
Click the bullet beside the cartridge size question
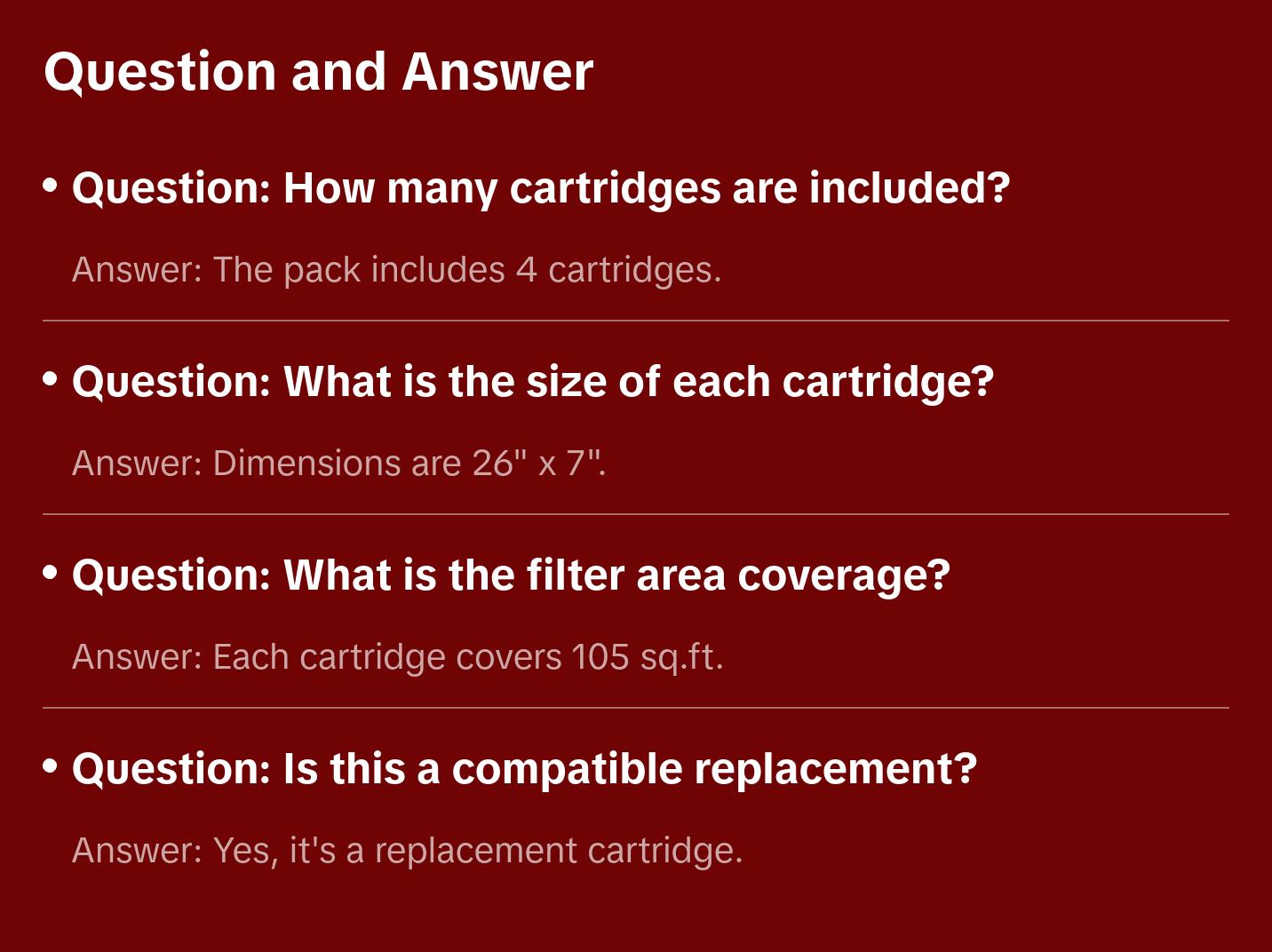coord(51,378)
